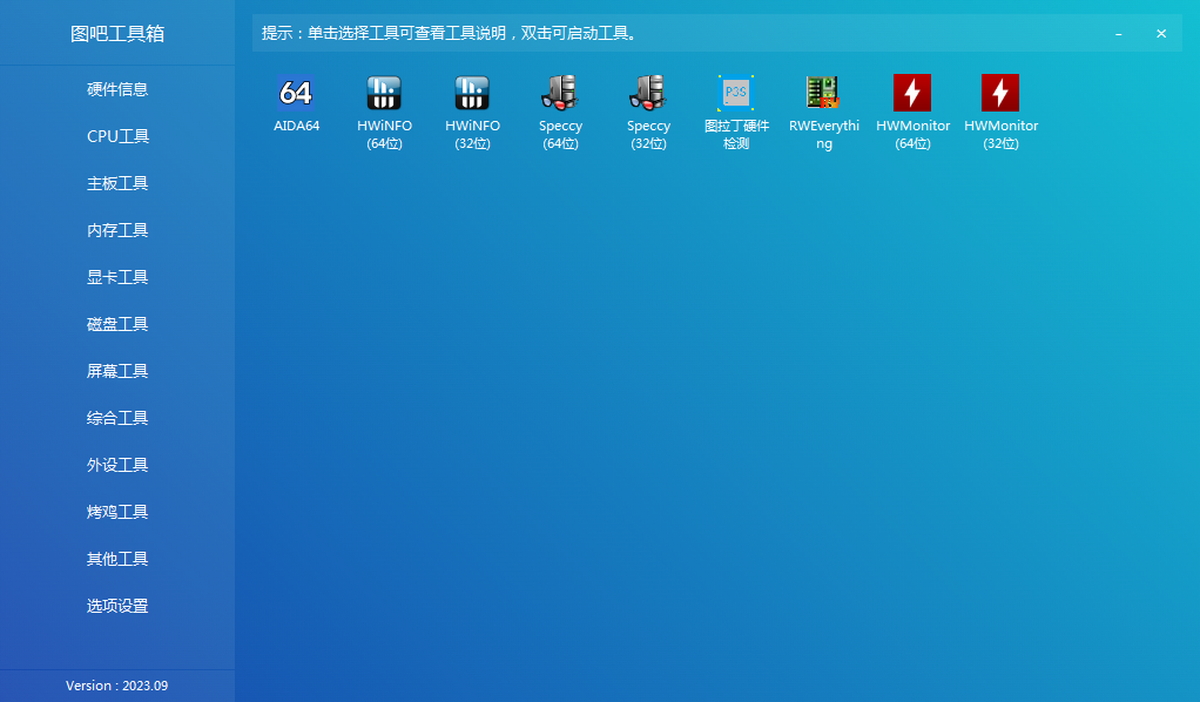Go to the 内存工具 category
The width and height of the screenshot is (1200, 702).
[117, 230]
